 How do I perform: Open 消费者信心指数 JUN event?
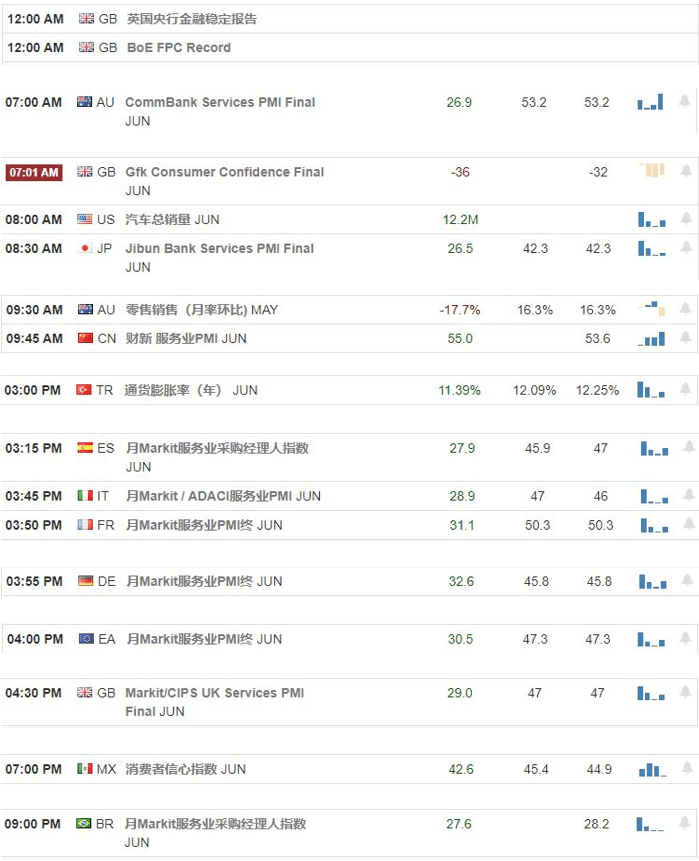click(186, 769)
